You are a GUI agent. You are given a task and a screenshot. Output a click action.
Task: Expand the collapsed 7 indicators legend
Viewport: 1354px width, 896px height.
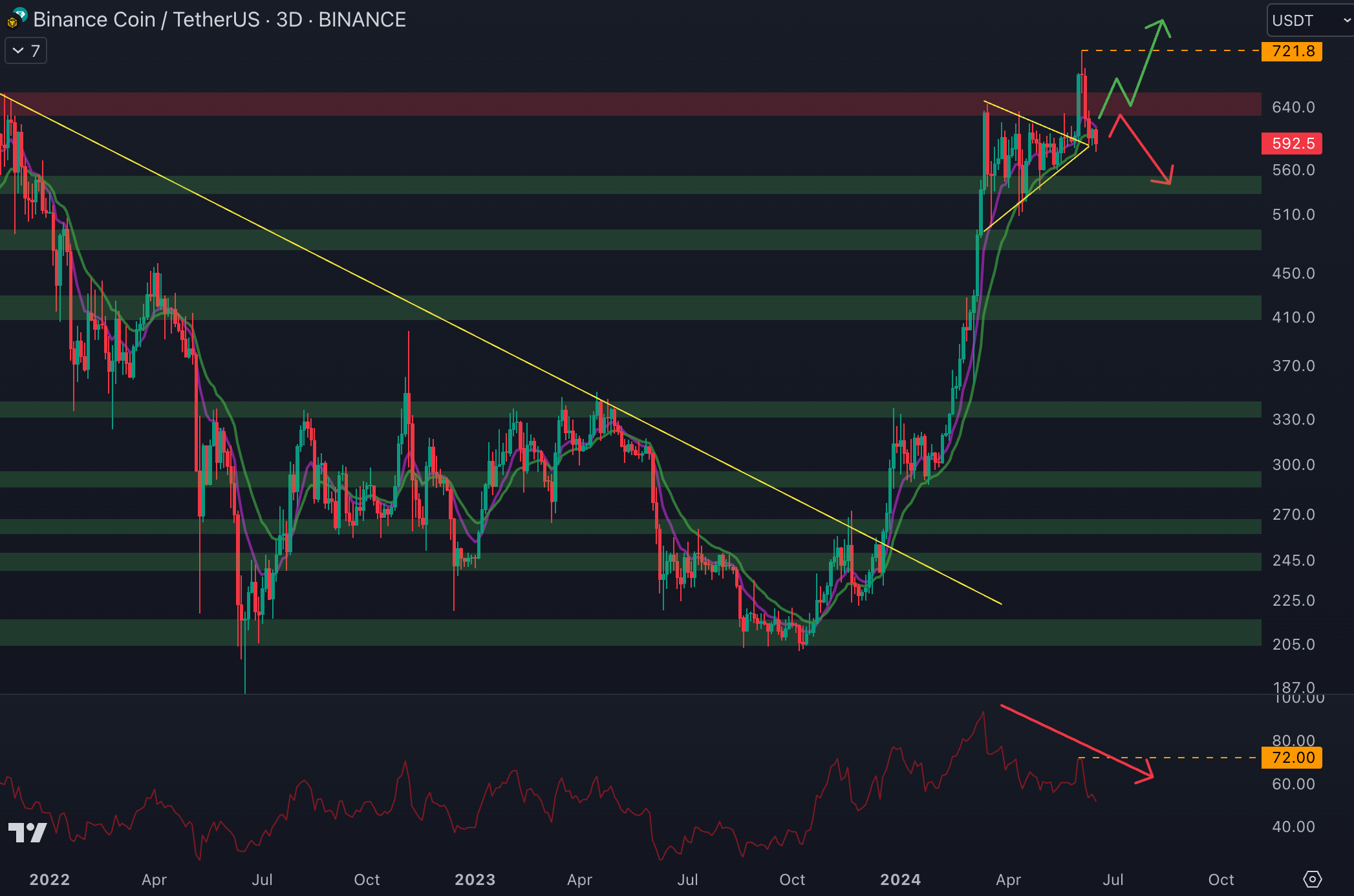(26, 50)
